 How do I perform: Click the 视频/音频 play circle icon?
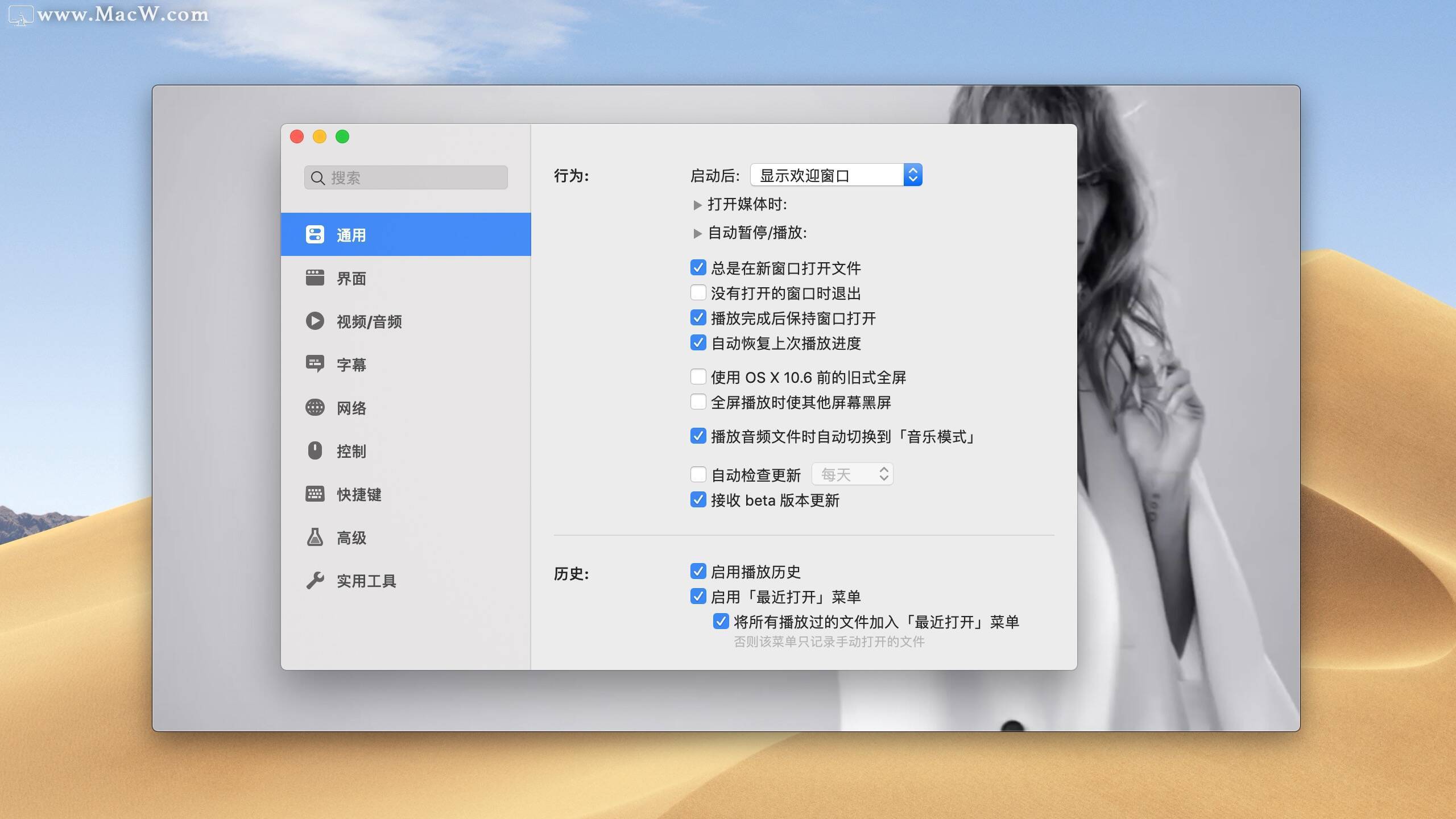click(315, 321)
